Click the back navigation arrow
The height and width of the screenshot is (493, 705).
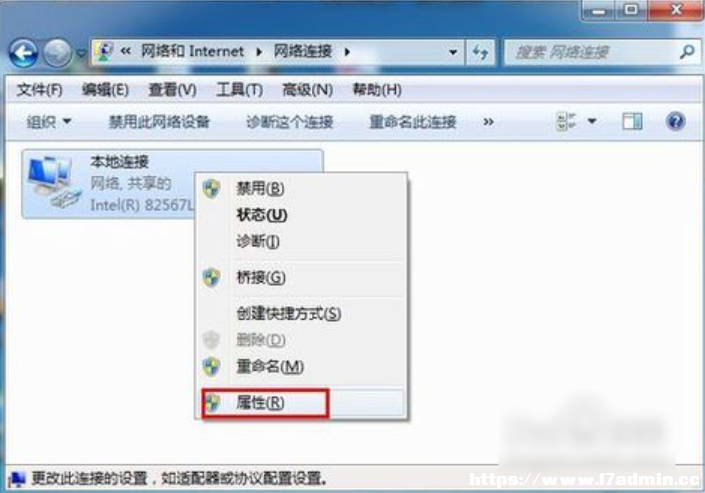click(x=23, y=53)
